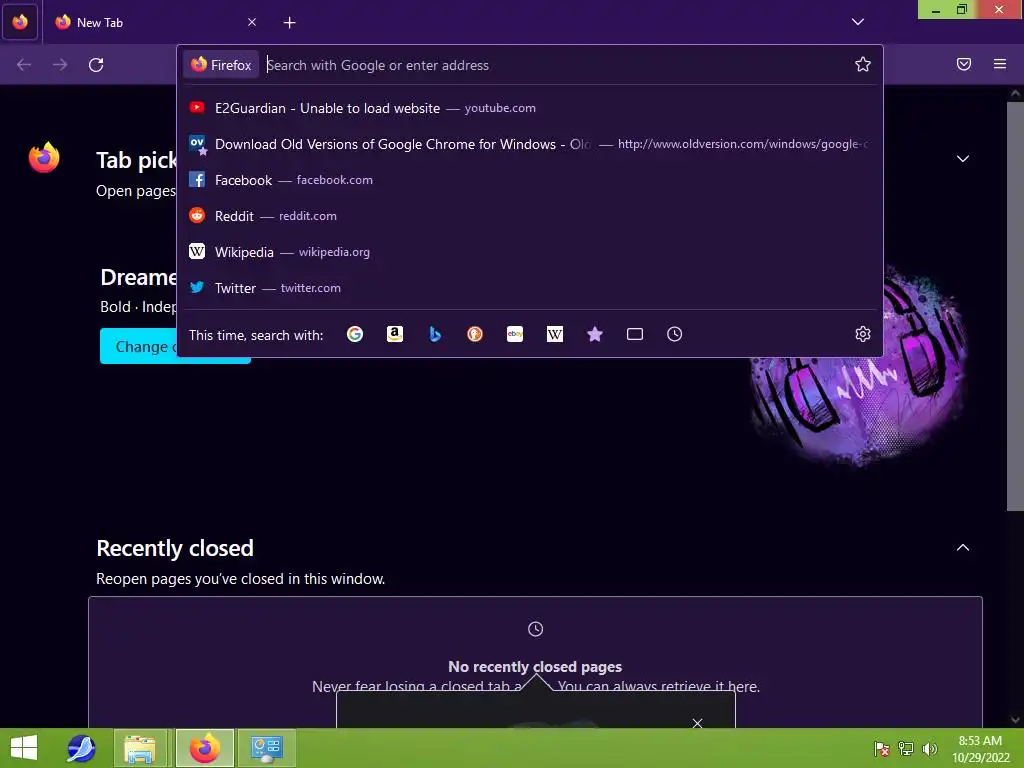Screen dimensions: 1024x768
Task: Open the Facebook suggestion
Action: pyautogui.click(x=530, y=180)
